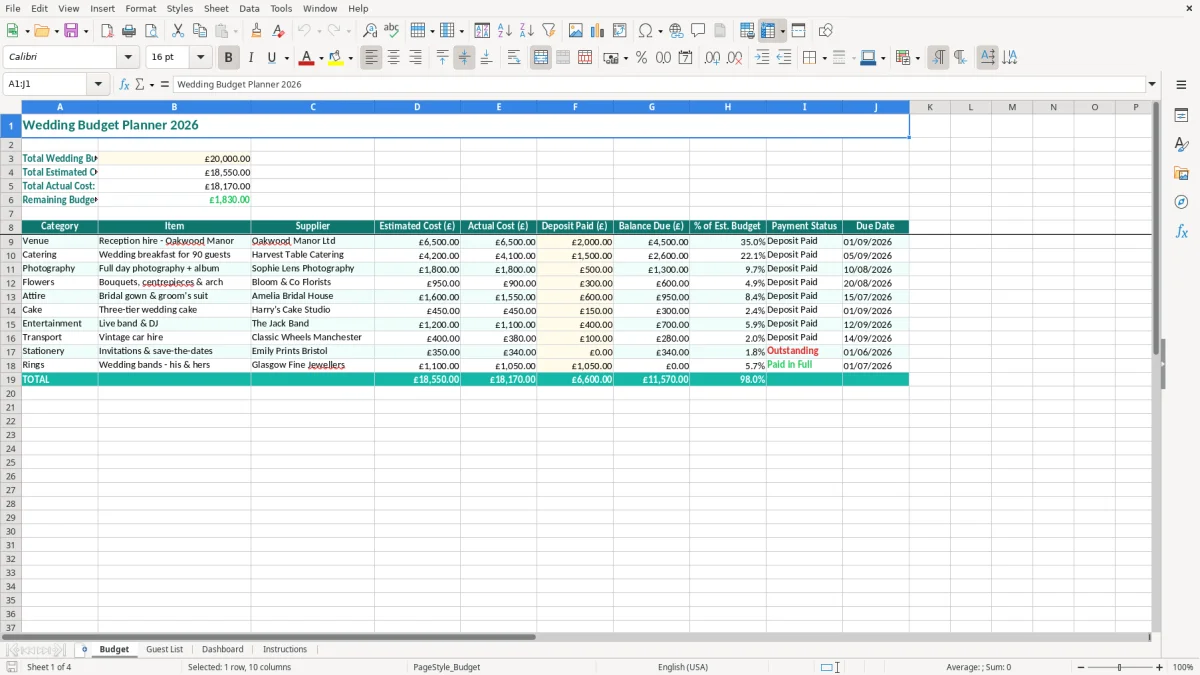
Task: Click the Export as PDF icon
Action: click(107, 31)
